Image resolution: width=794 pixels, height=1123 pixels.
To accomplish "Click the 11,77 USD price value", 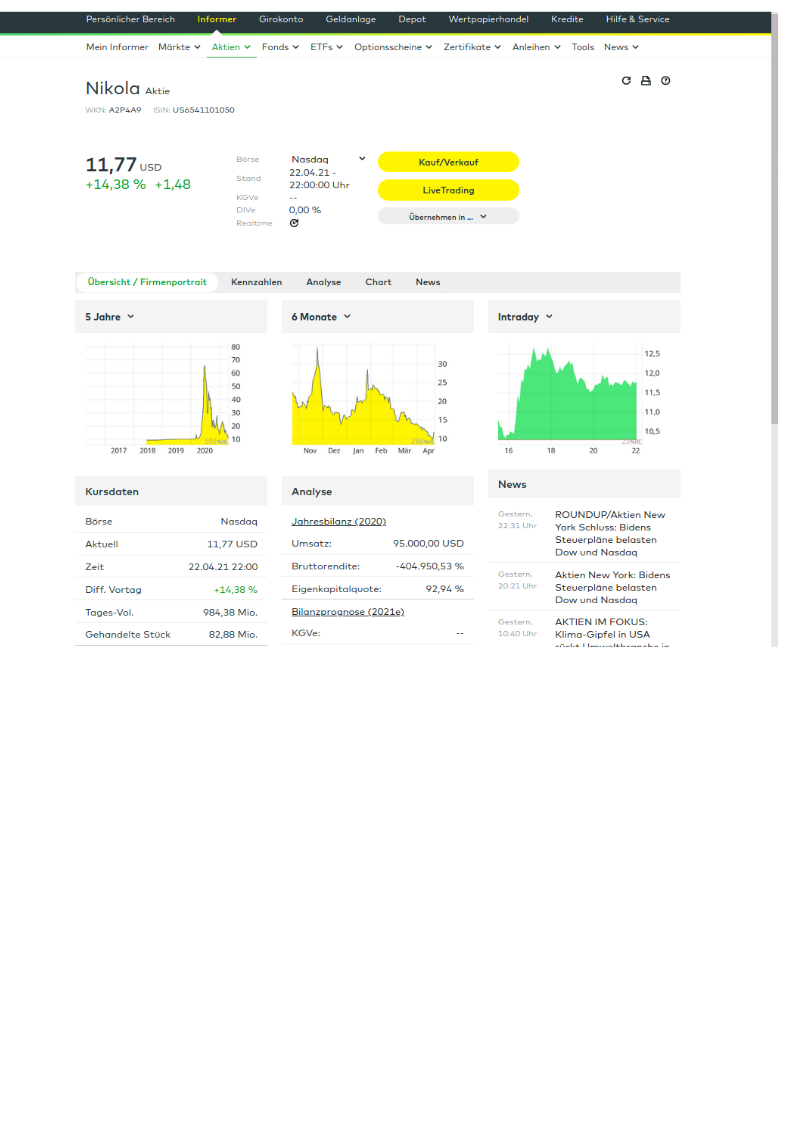I will 123,165.
